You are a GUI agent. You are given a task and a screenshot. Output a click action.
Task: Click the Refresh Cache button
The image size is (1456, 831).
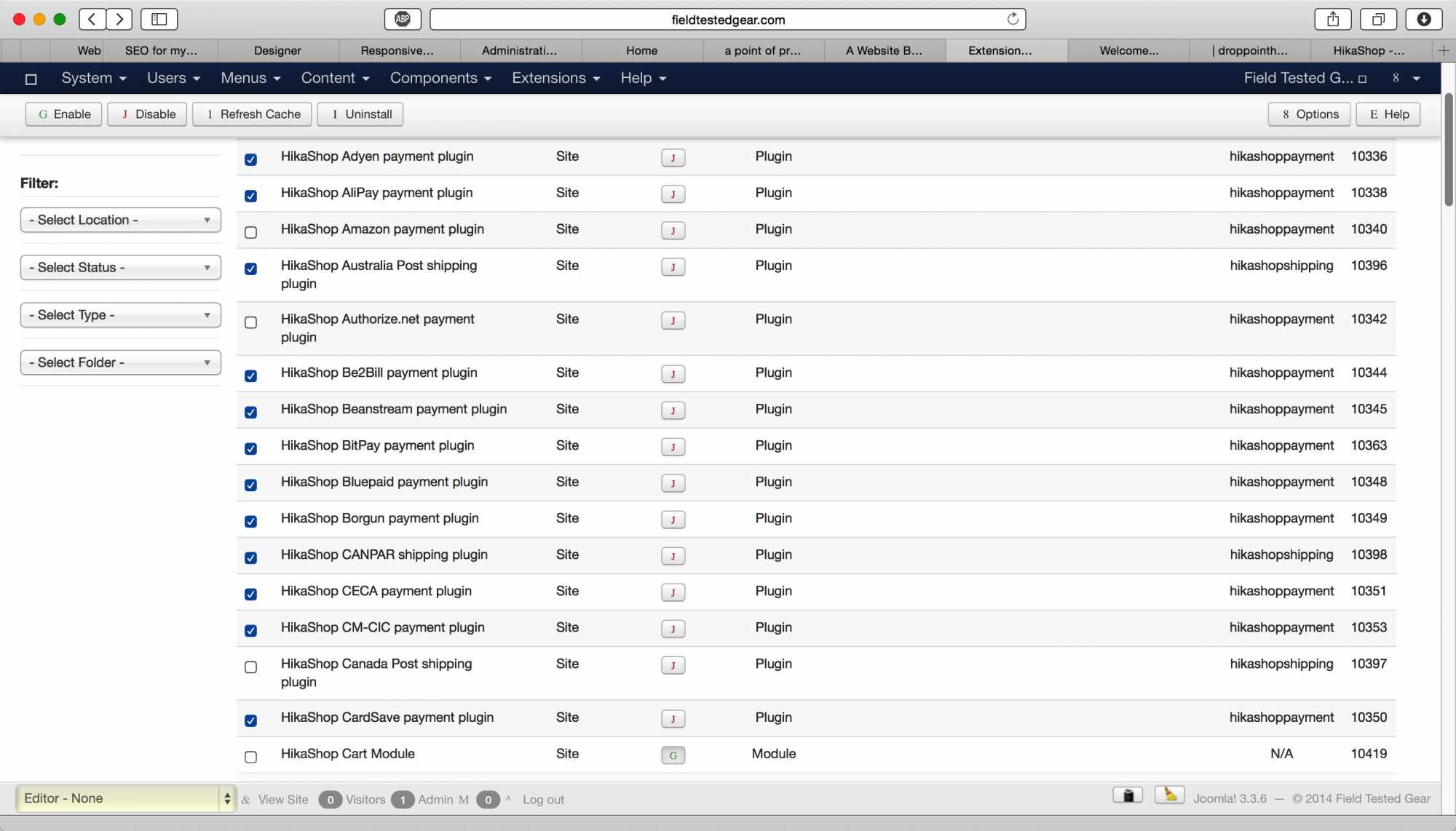[252, 114]
